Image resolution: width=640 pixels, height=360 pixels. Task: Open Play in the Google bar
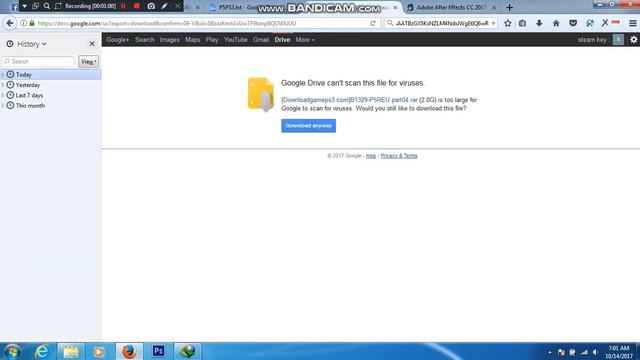[212, 40]
